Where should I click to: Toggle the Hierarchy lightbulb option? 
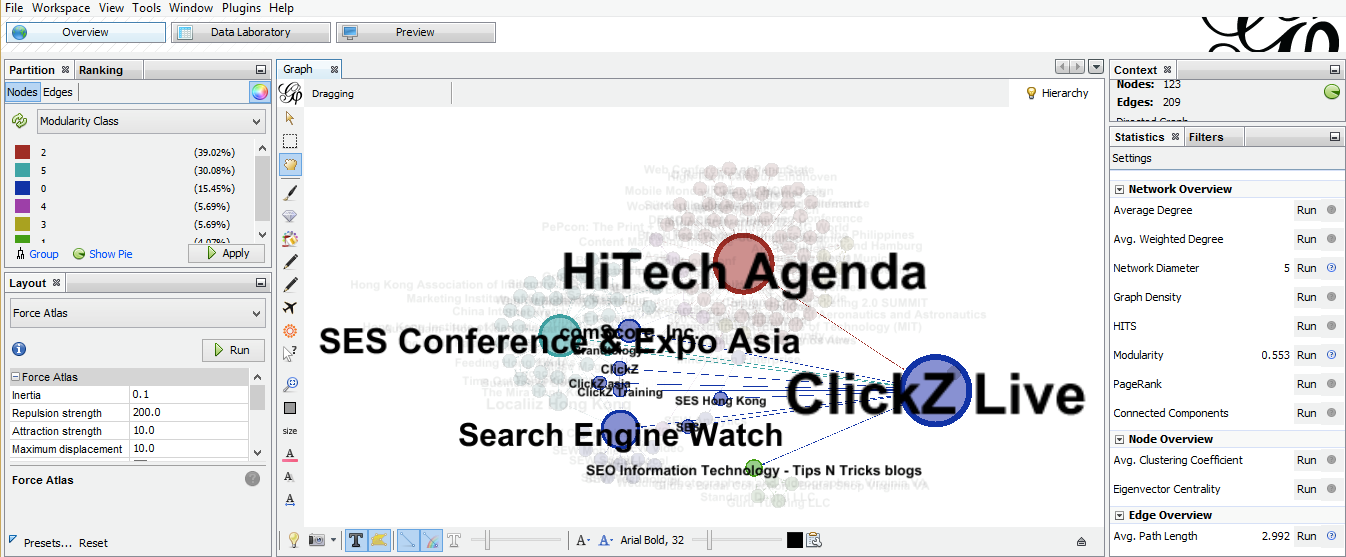tap(1058, 93)
